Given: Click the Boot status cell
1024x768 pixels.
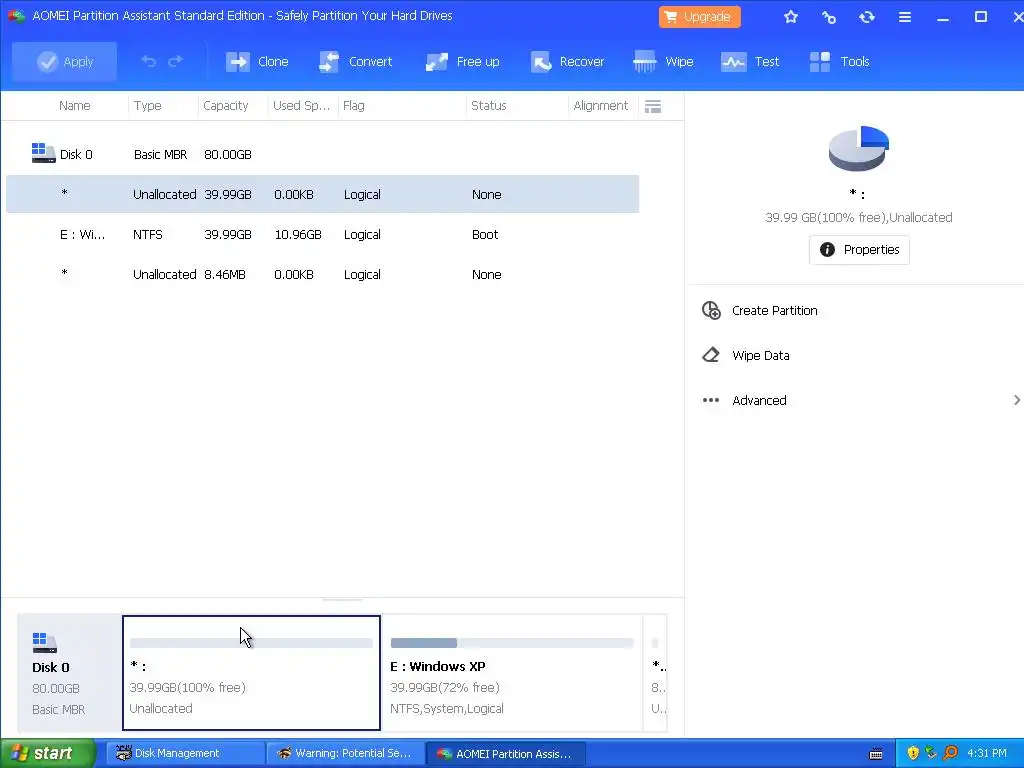Looking at the screenshot, I should tap(485, 234).
